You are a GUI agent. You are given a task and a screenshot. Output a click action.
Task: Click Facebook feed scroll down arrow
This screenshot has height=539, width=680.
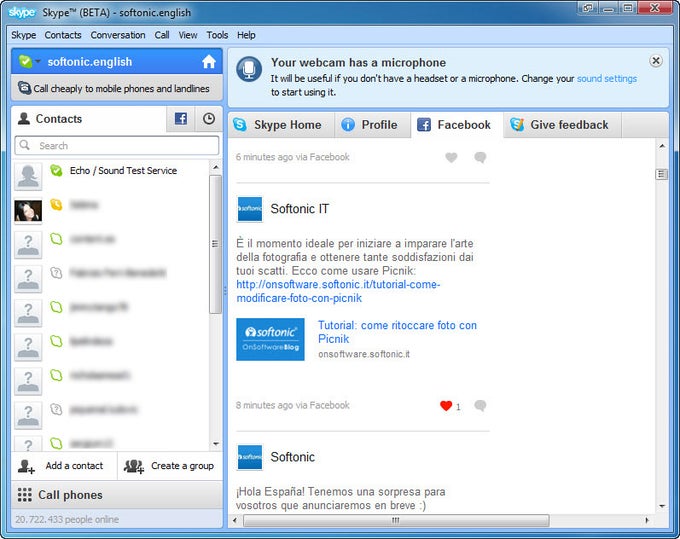[662, 506]
